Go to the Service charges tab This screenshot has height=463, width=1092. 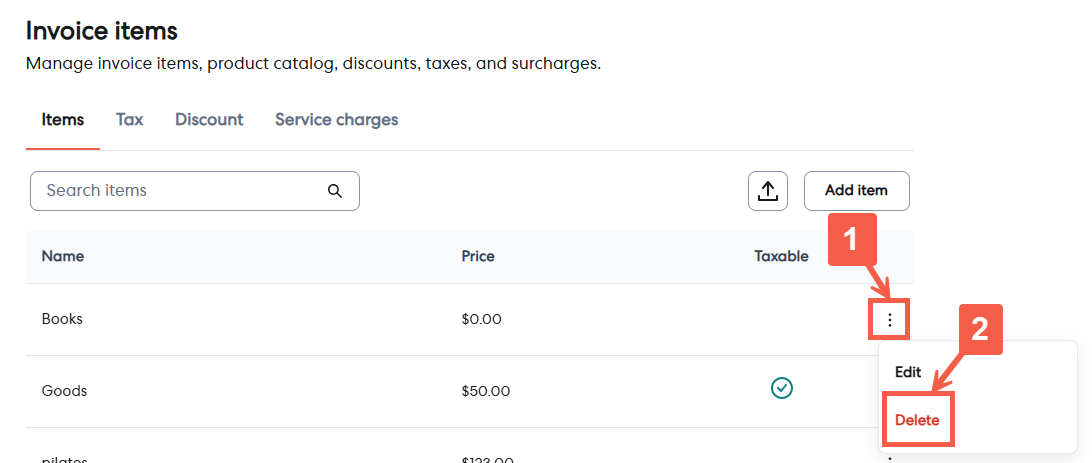click(336, 120)
